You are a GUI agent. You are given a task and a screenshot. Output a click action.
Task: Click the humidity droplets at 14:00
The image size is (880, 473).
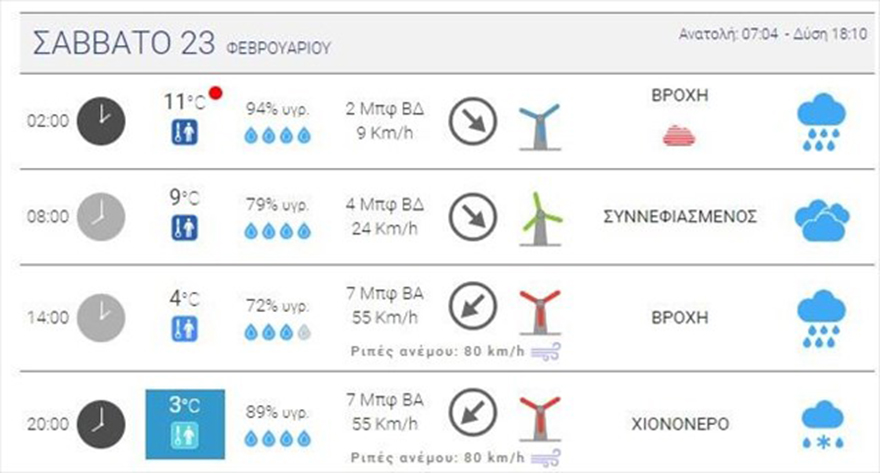(279, 331)
